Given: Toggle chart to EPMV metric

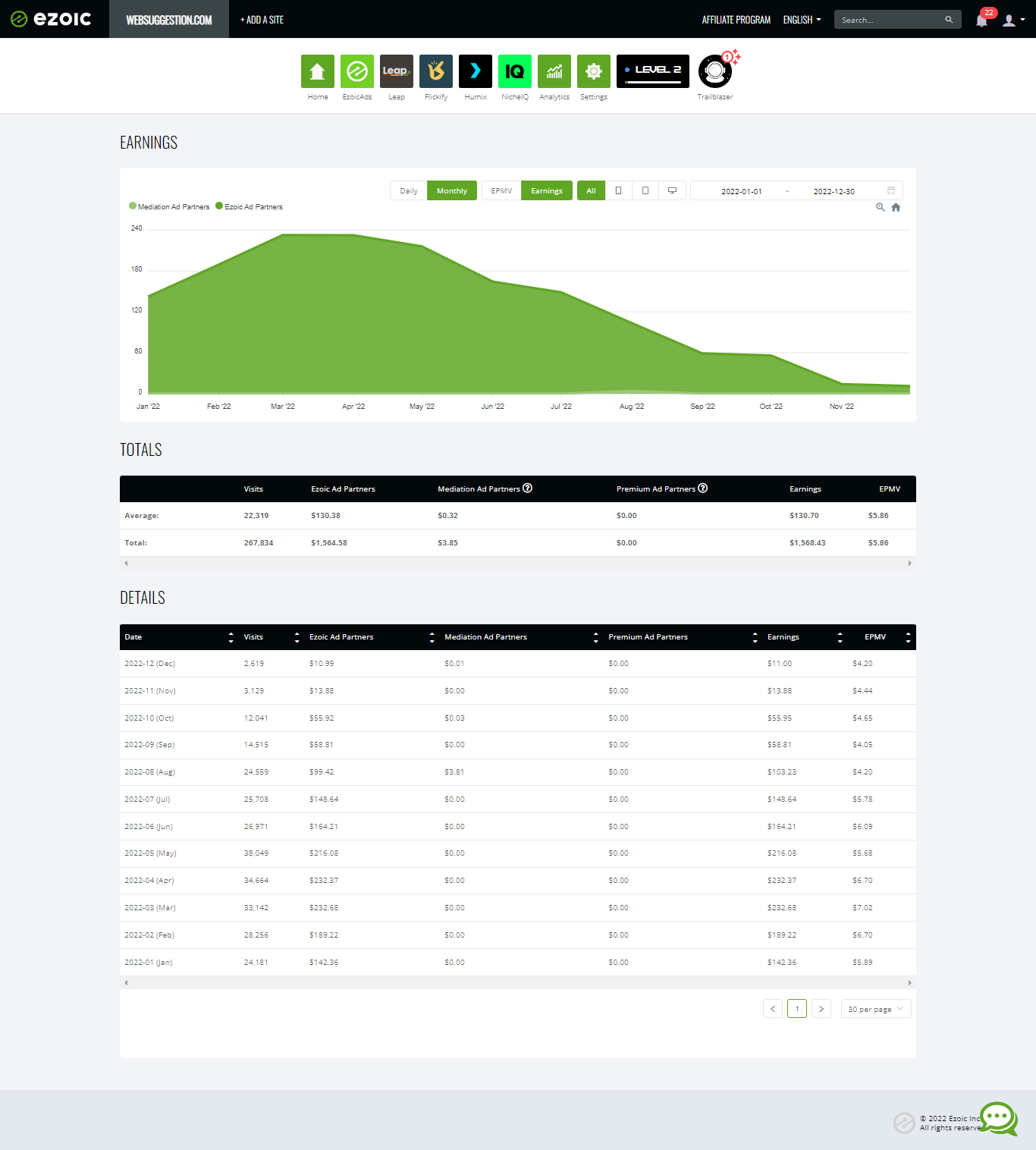Looking at the screenshot, I should click(501, 190).
